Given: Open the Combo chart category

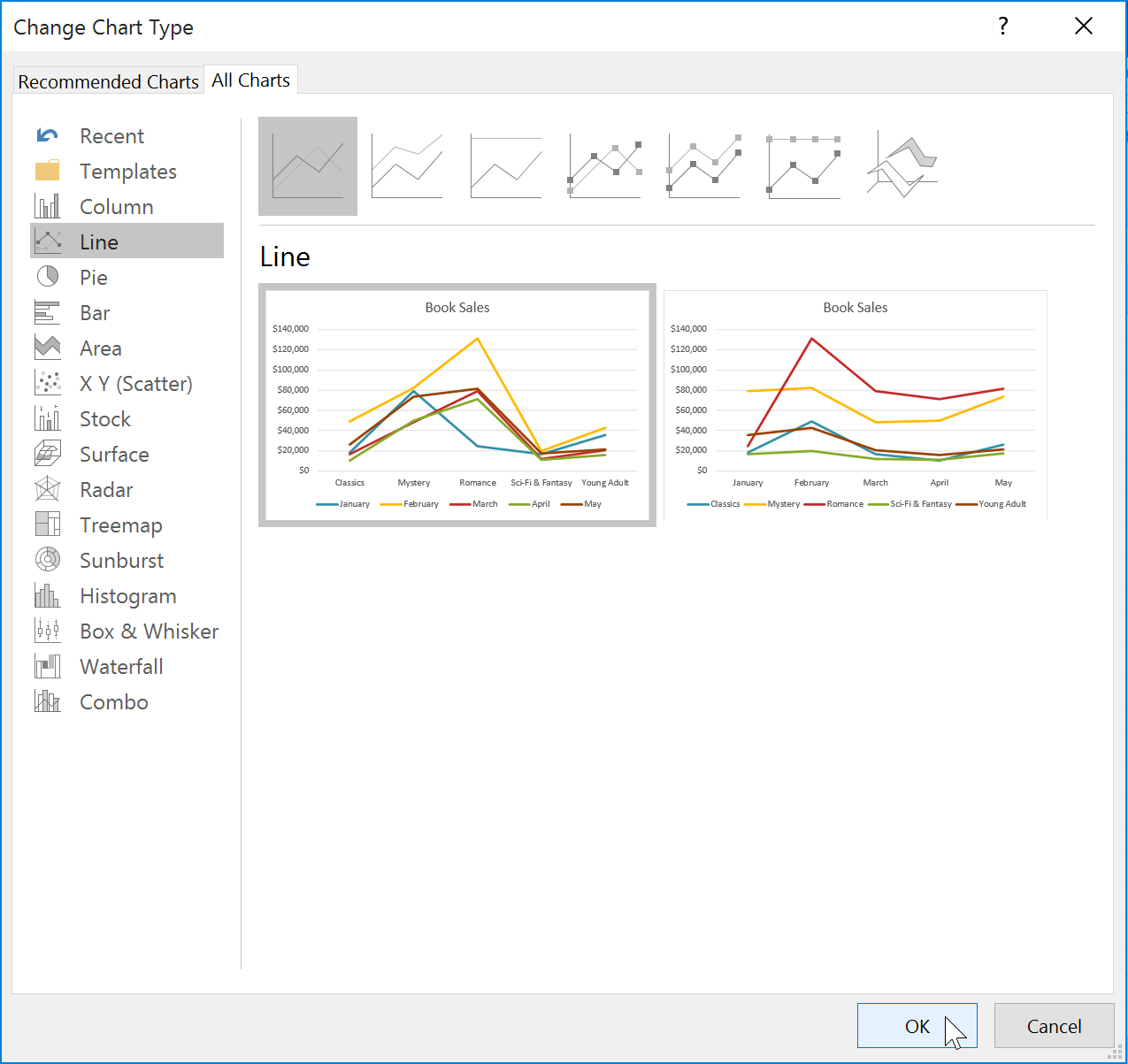Looking at the screenshot, I should click(x=113, y=701).
